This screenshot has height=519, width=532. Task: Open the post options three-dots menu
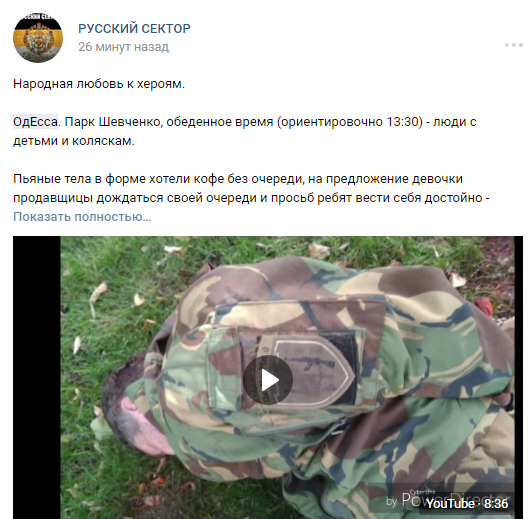[x=514, y=45]
